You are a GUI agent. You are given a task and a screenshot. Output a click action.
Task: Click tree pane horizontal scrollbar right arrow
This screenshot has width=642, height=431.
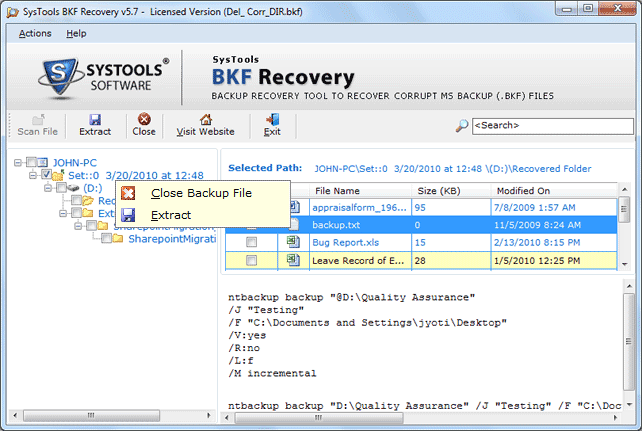(x=208, y=415)
